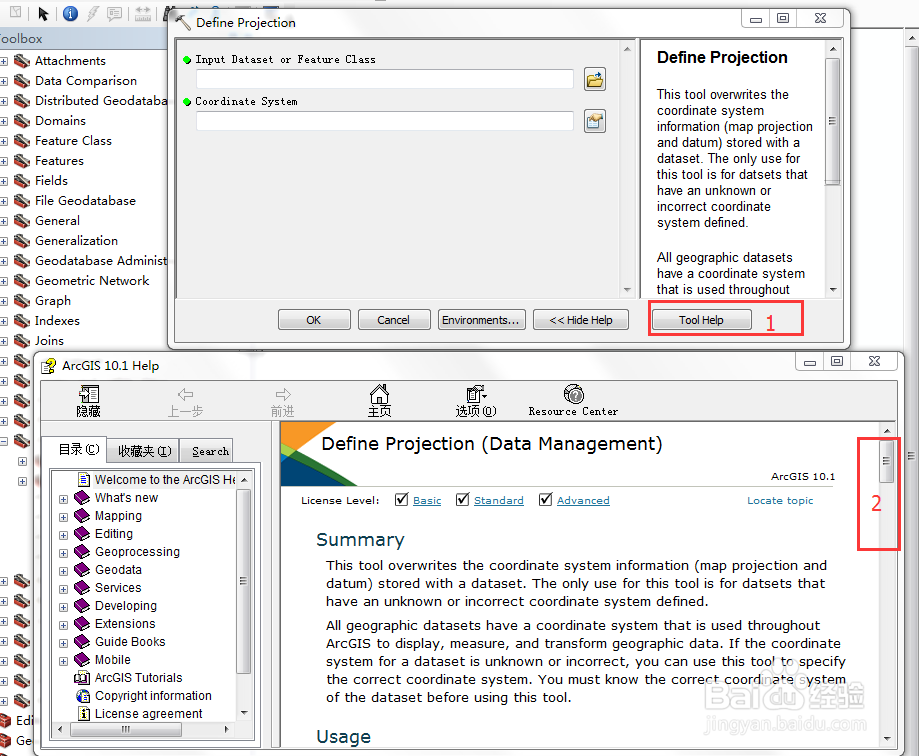Toggle the Basic license checkbox
Viewport: 919px width, 756px height.
click(x=401, y=499)
